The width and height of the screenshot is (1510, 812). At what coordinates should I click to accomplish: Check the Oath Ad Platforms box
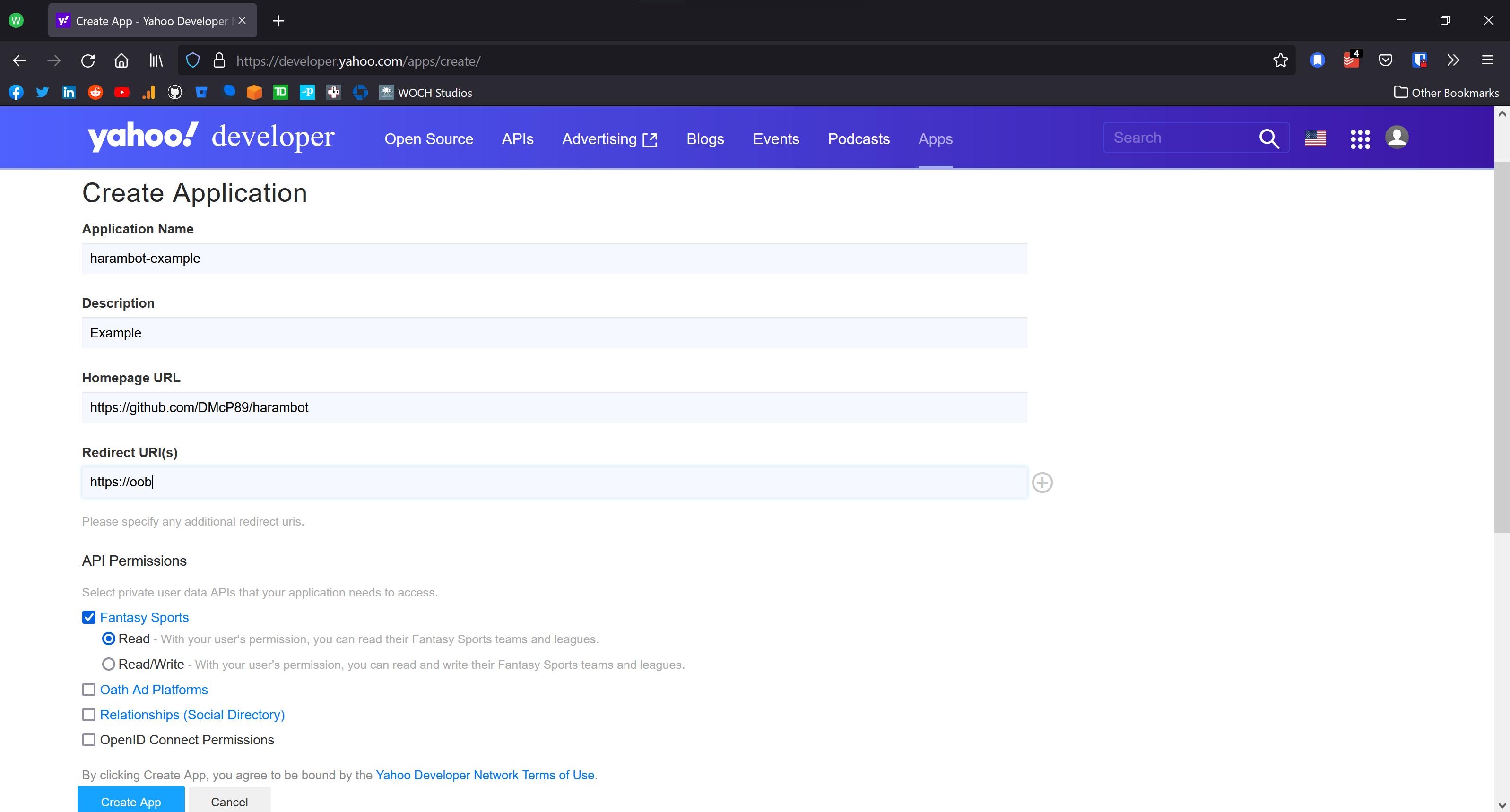(x=88, y=690)
